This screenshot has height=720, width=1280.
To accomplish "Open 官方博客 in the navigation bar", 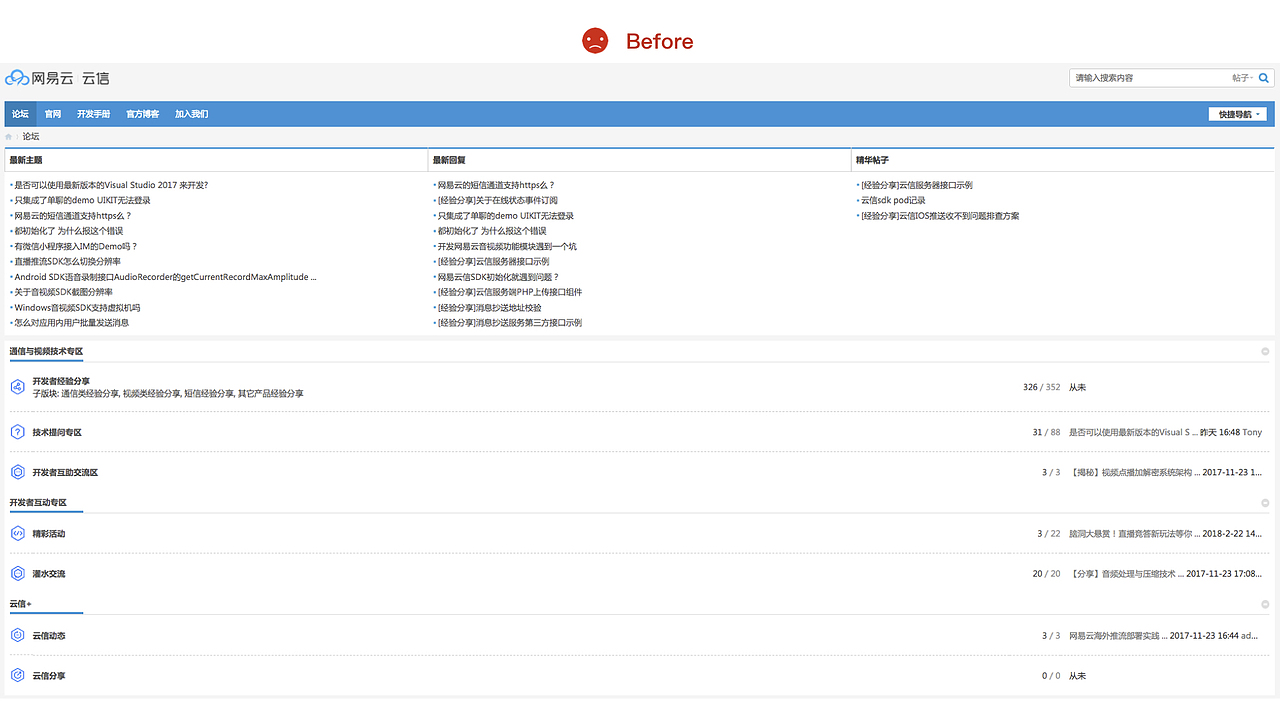I will [x=142, y=114].
